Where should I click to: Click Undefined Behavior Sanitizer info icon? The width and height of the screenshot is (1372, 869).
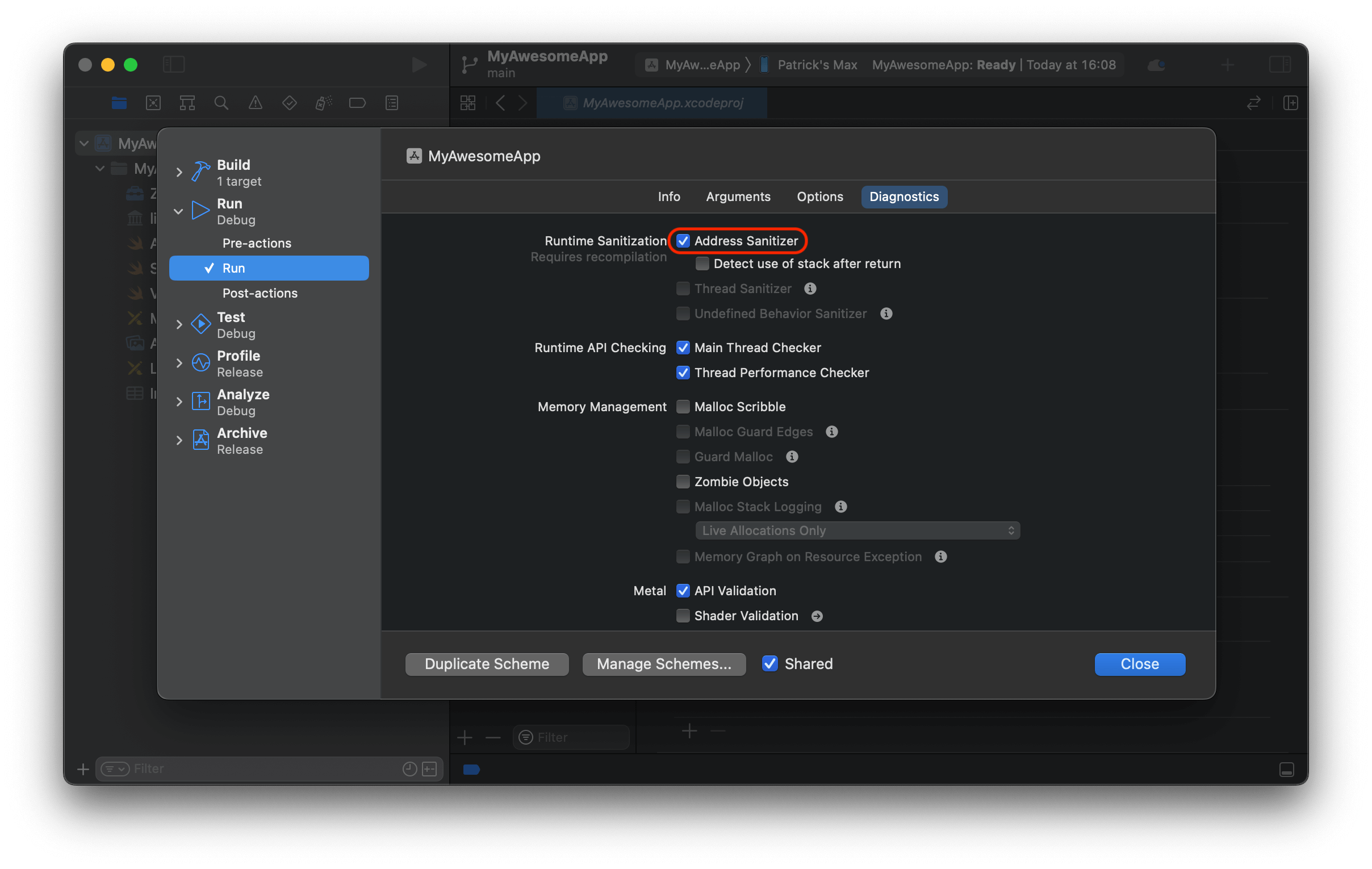pos(886,314)
